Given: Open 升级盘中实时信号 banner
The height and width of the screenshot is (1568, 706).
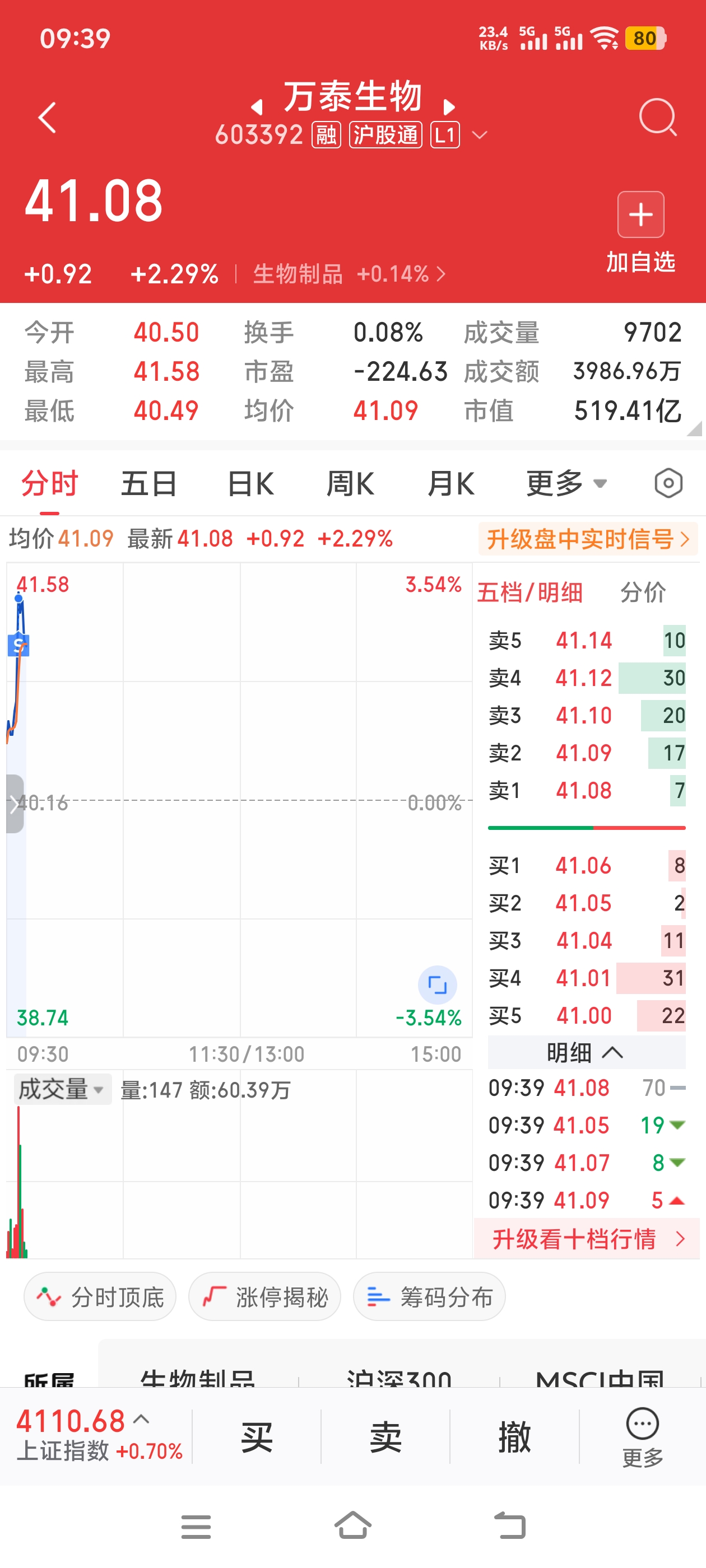Looking at the screenshot, I should 588,539.
